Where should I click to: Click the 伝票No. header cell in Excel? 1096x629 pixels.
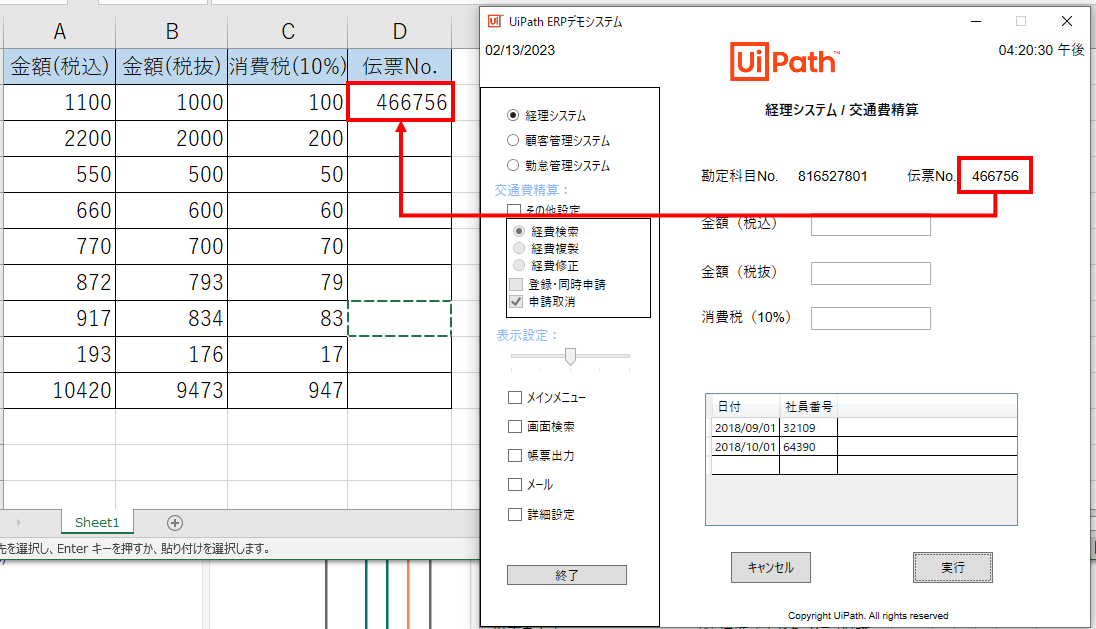click(400, 66)
